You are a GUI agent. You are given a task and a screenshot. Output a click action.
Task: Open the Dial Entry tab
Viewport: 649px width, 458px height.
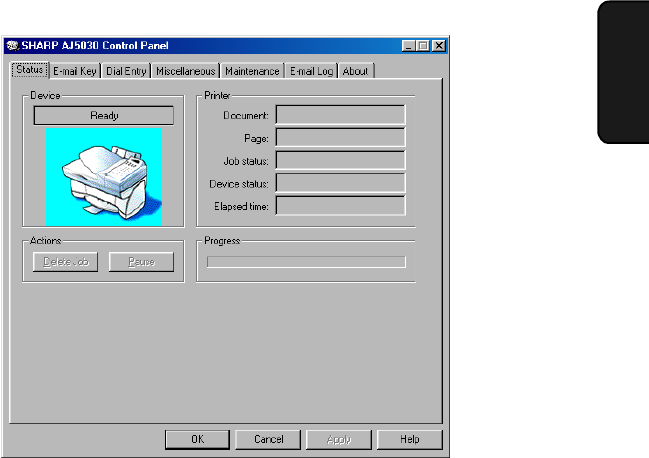tap(126, 71)
